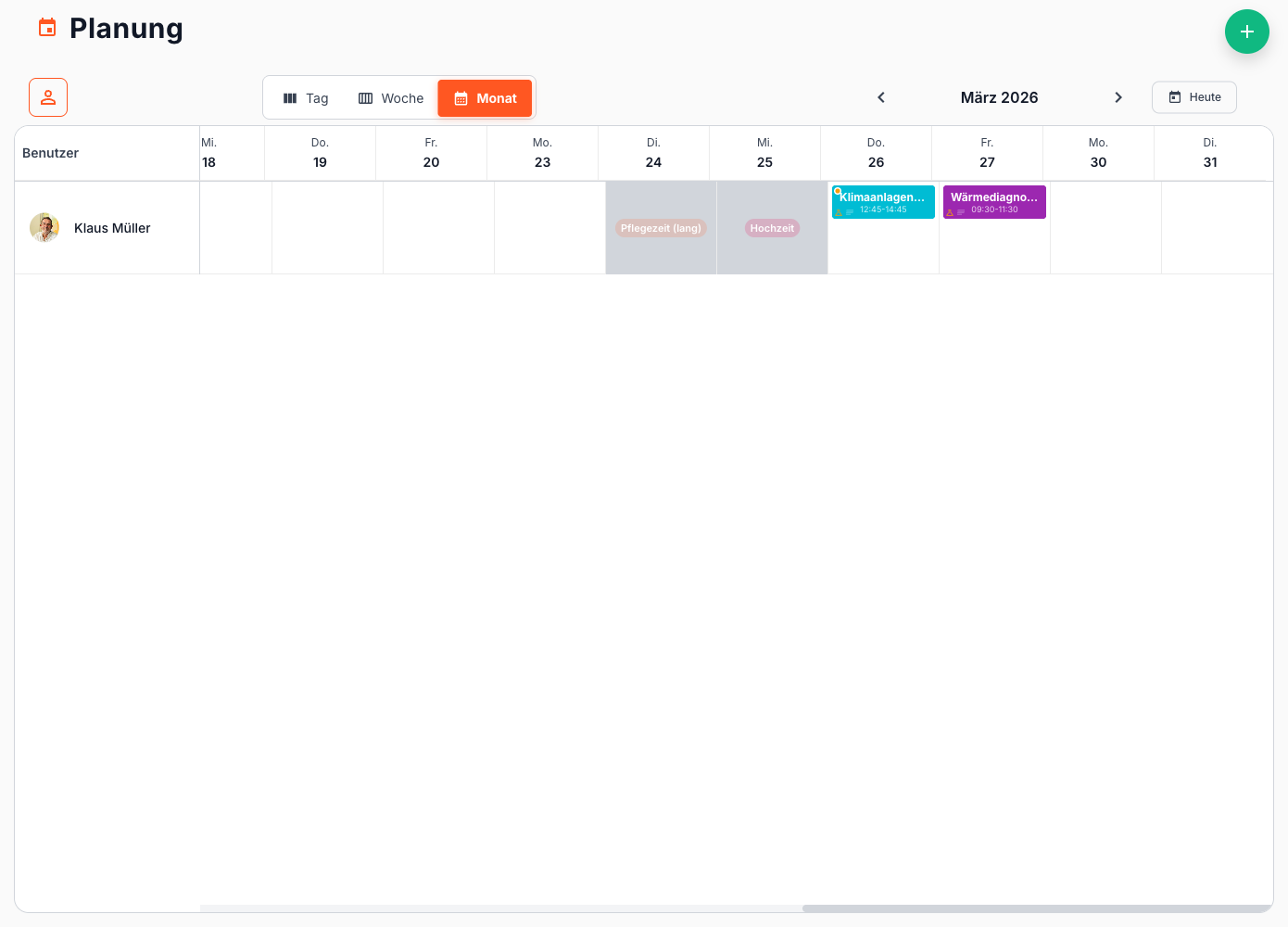Go to previous month with left chevron
This screenshot has width=1288, height=927.
pyautogui.click(x=881, y=97)
